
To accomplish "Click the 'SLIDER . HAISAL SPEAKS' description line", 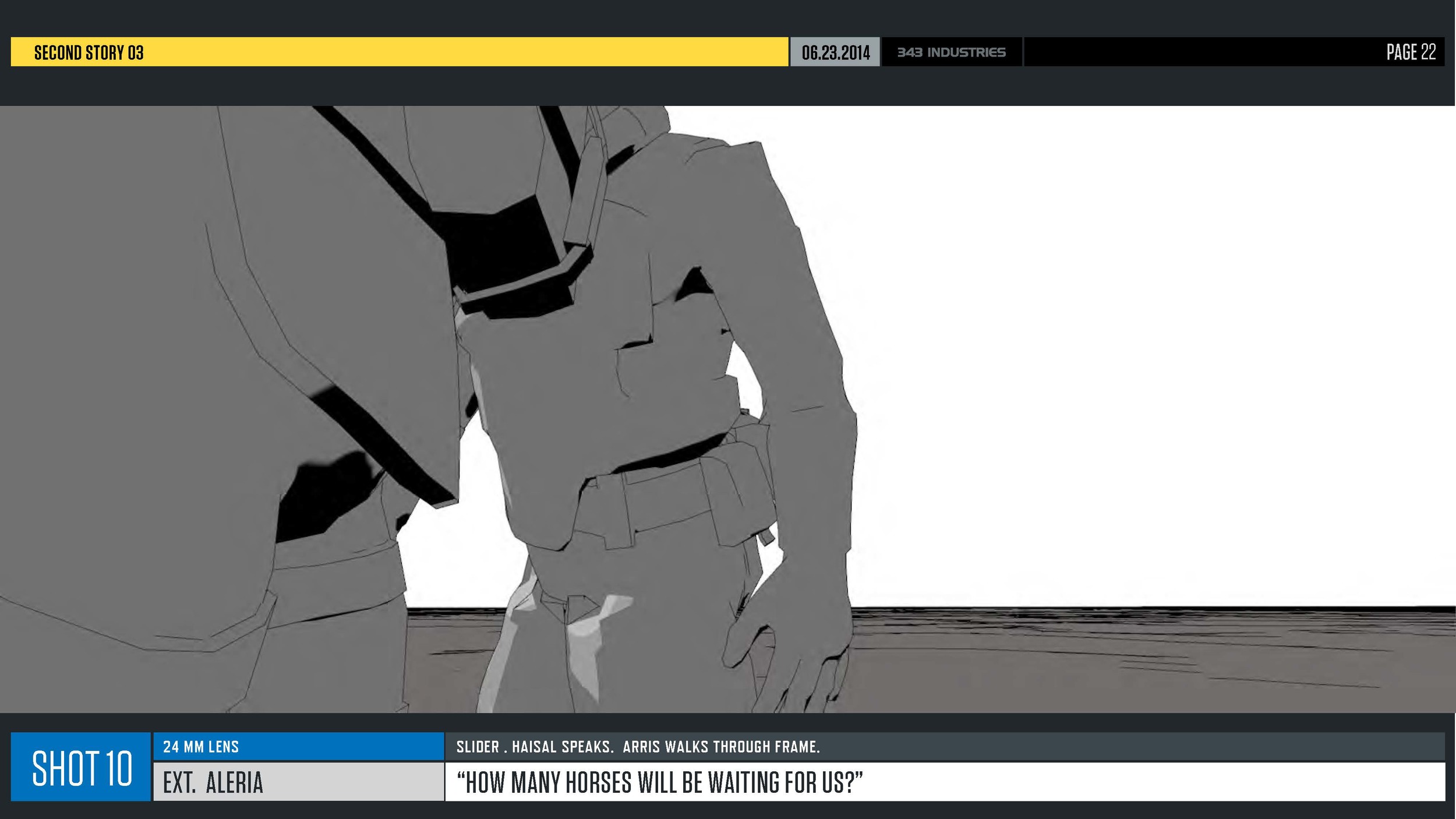I will (638, 747).
